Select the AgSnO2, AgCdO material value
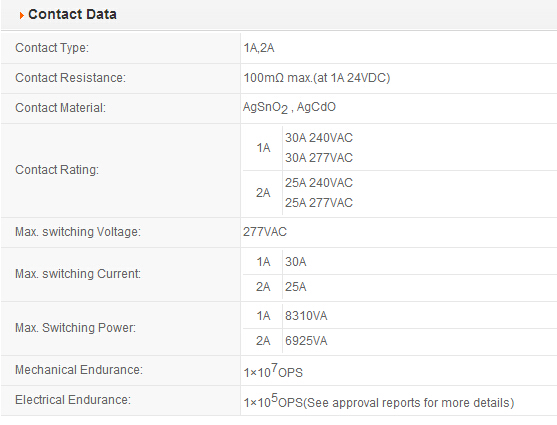Image resolution: width=557 pixels, height=425 pixels. click(x=290, y=107)
